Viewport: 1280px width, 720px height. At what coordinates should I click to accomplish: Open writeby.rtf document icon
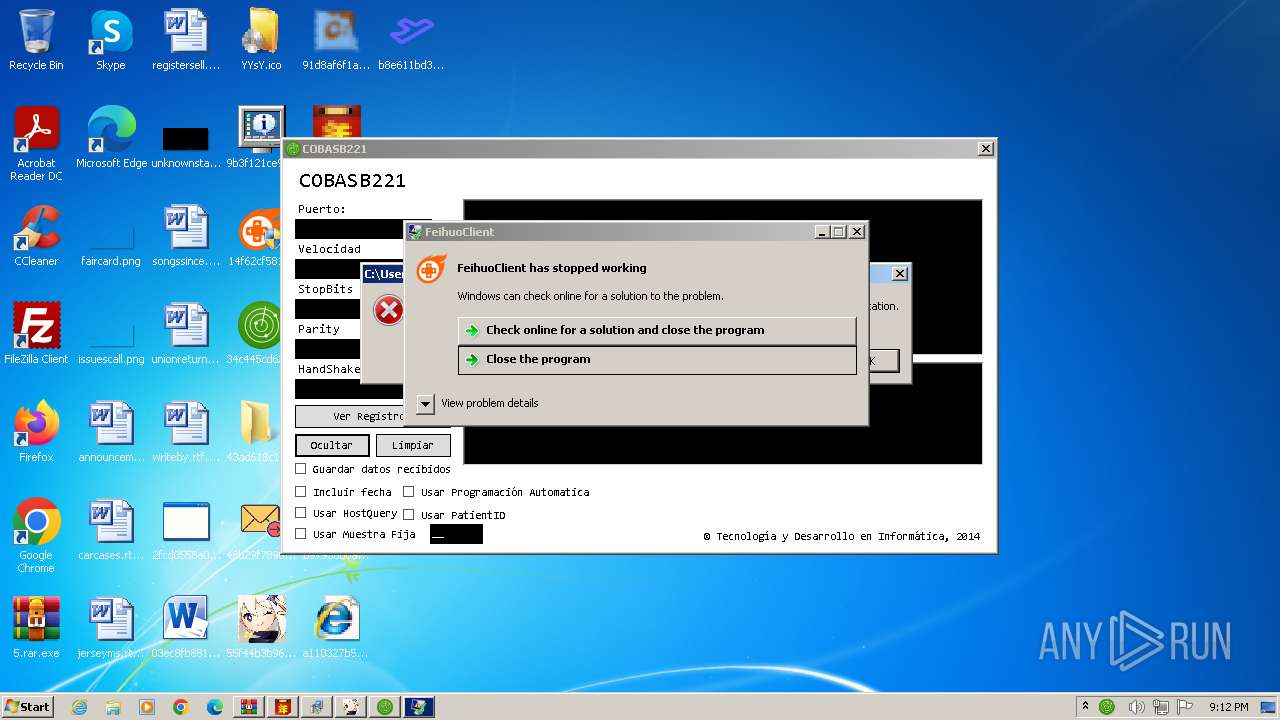[185, 431]
